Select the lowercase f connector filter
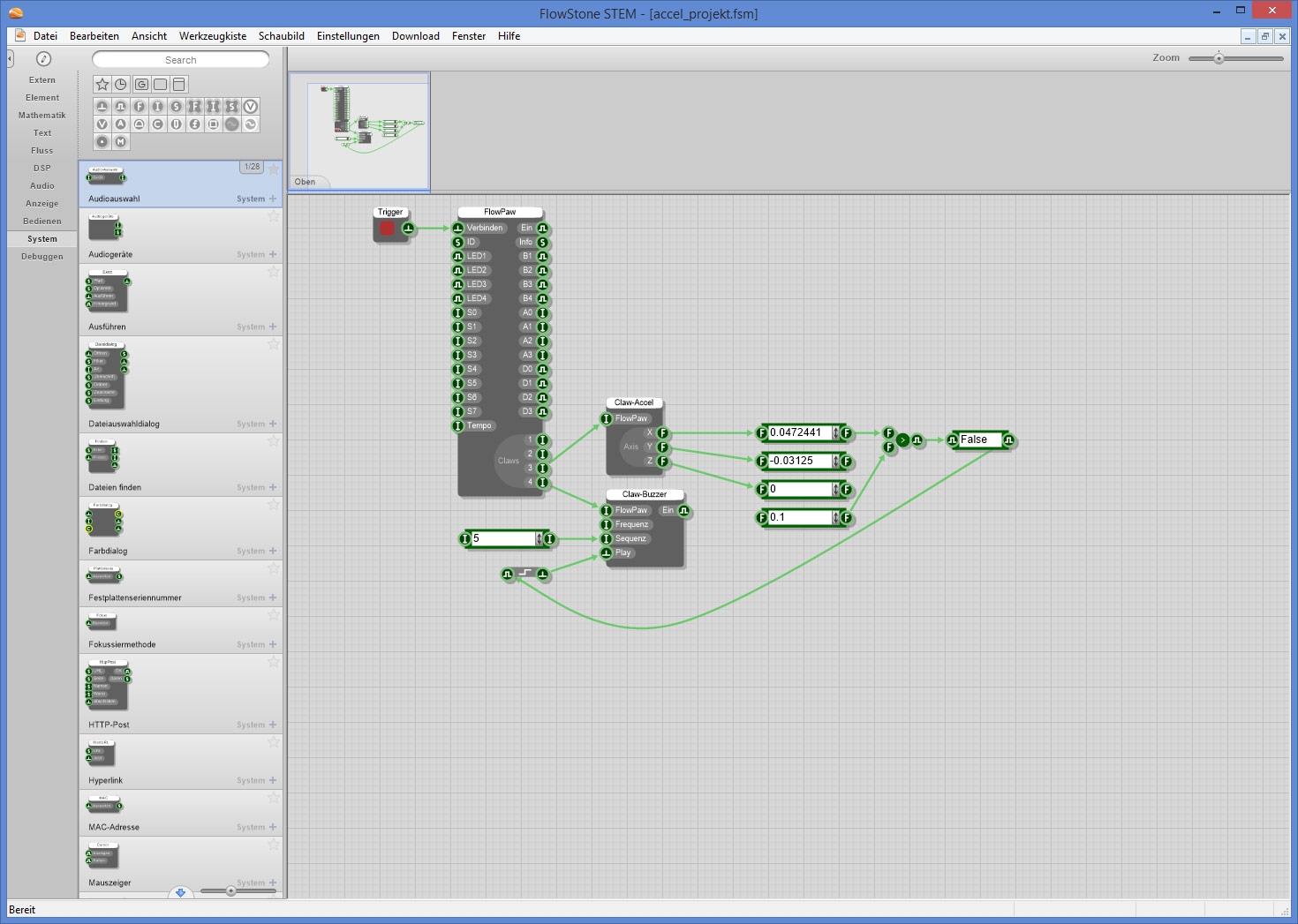 click(194, 124)
